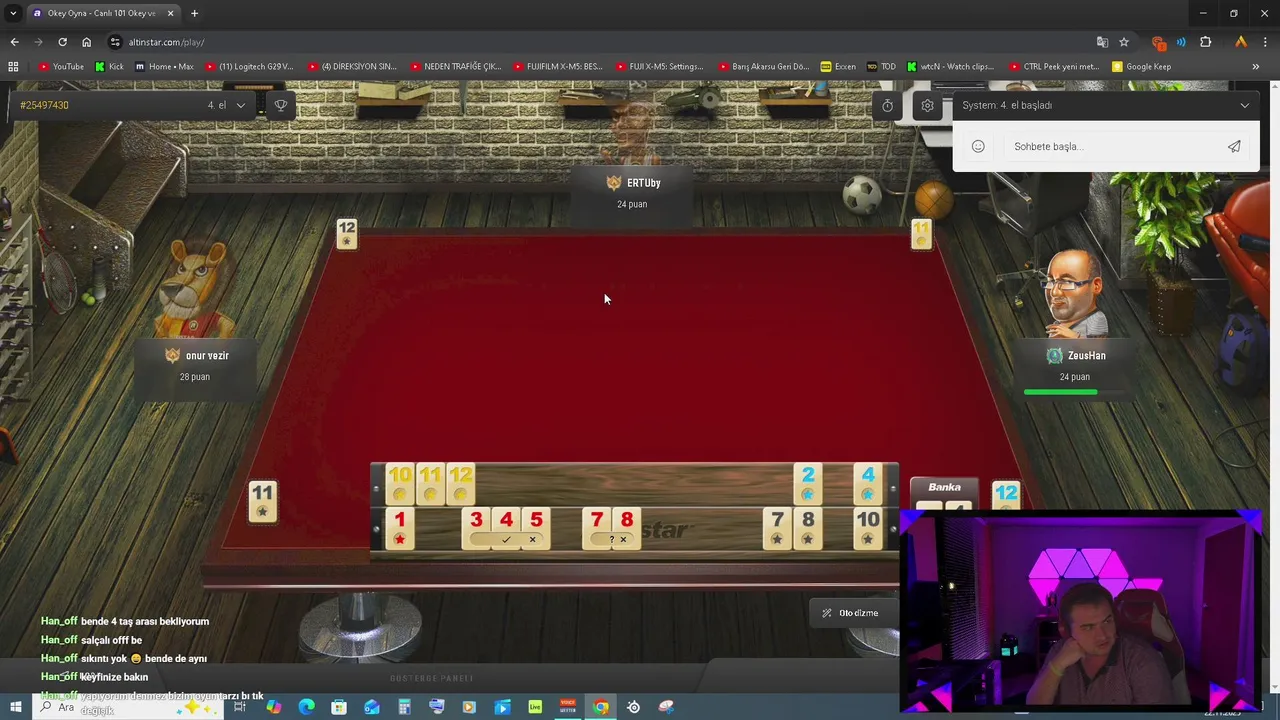Open the trophy leaderboard icon
This screenshot has height=720, width=1280.
(x=281, y=105)
